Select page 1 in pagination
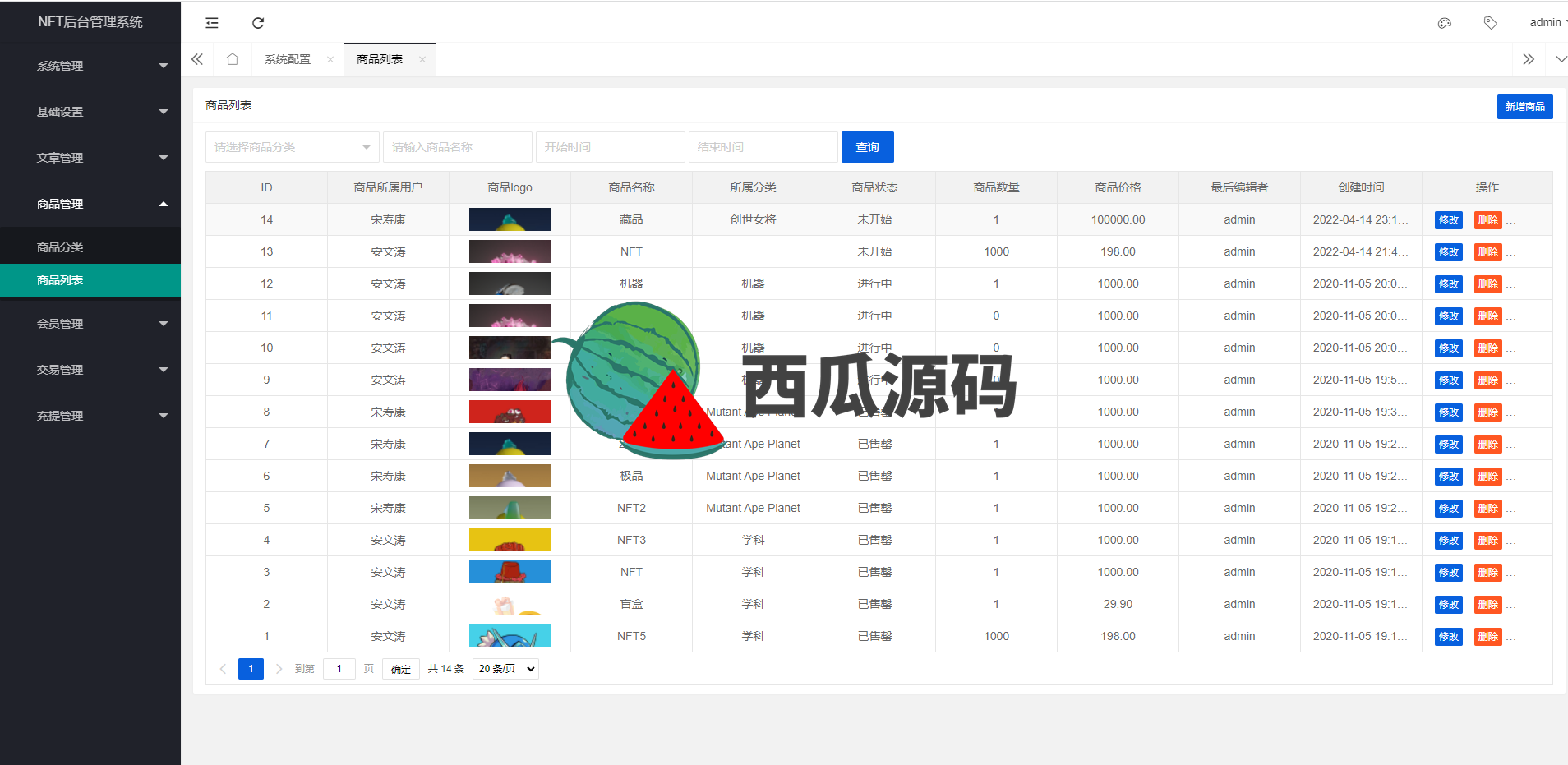The height and width of the screenshot is (765, 1568). [x=251, y=669]
